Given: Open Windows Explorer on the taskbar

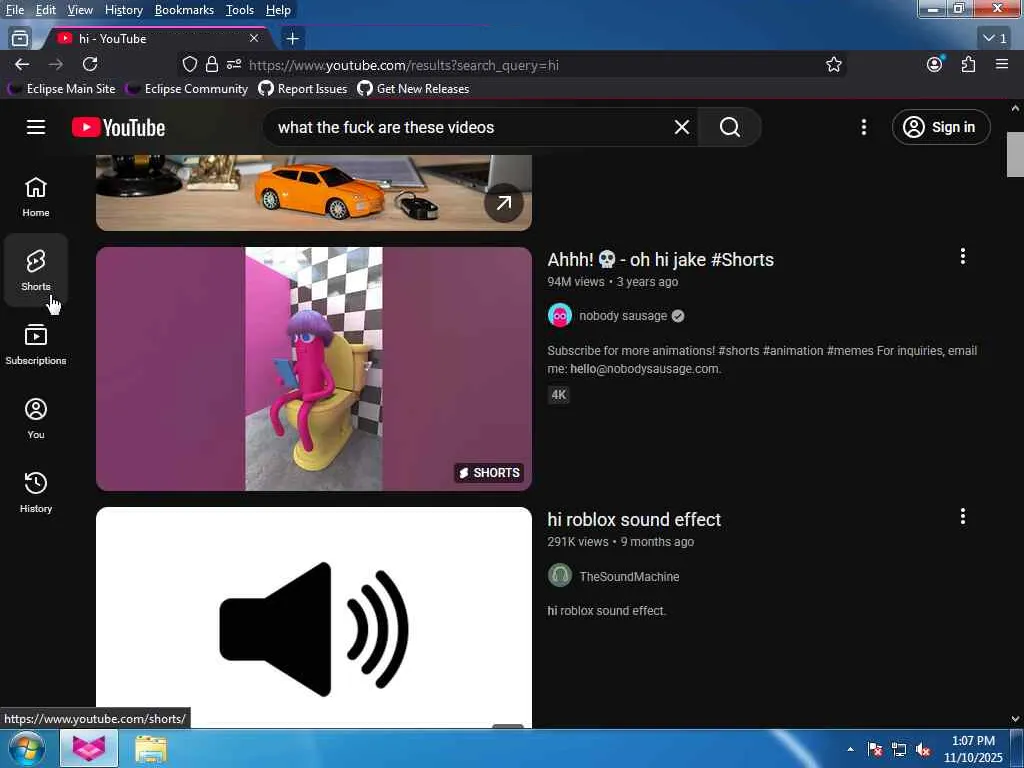Looking at the screenshot, I should [151, 749].
